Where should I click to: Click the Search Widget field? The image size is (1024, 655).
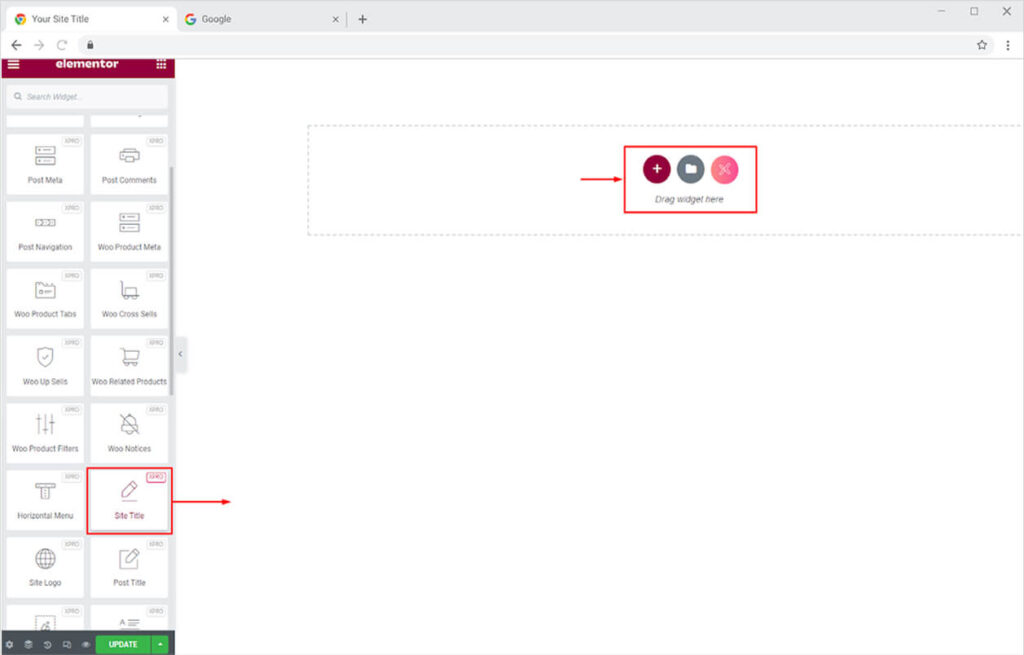tap(87, 96)
